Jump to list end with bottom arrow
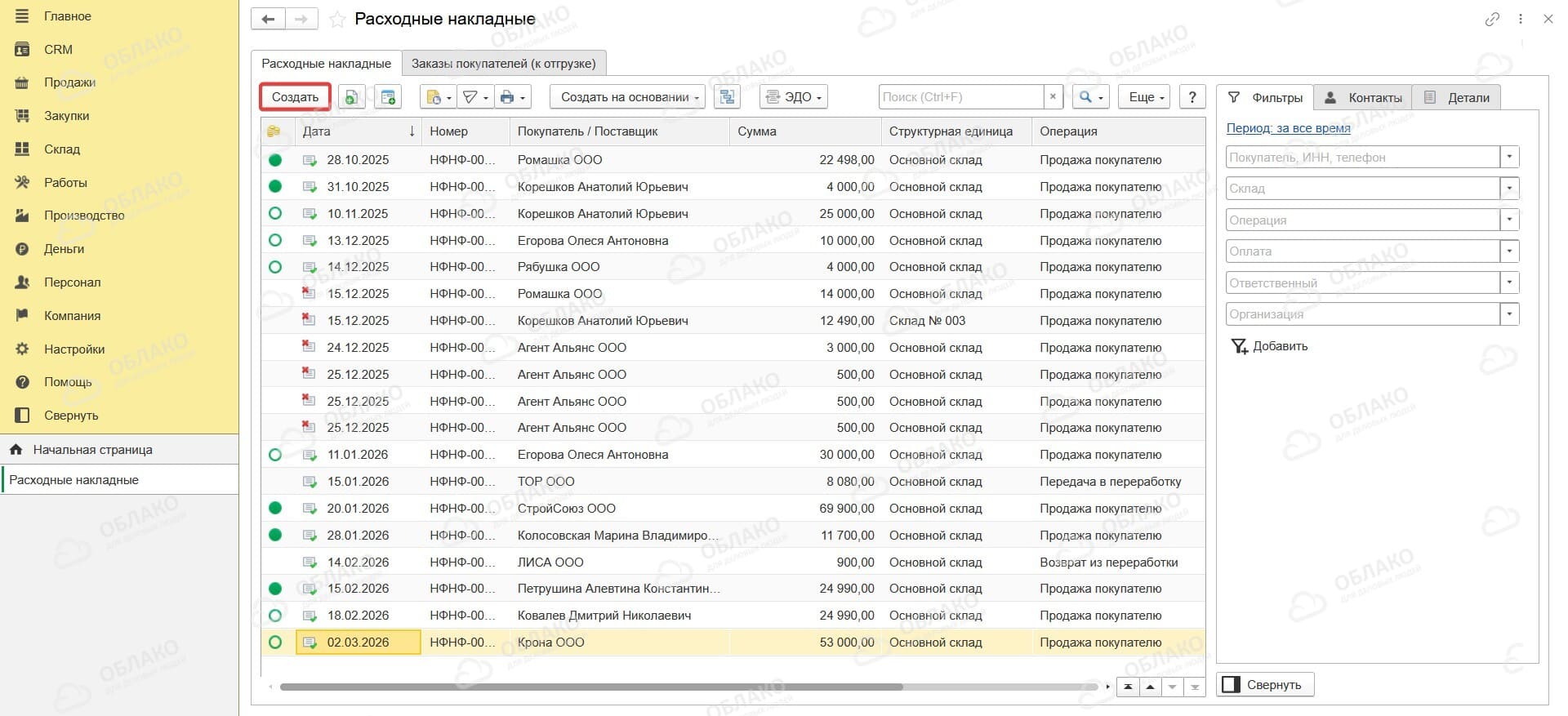The height and width of the screenshot is (716, 1568). pos(1195,687)
